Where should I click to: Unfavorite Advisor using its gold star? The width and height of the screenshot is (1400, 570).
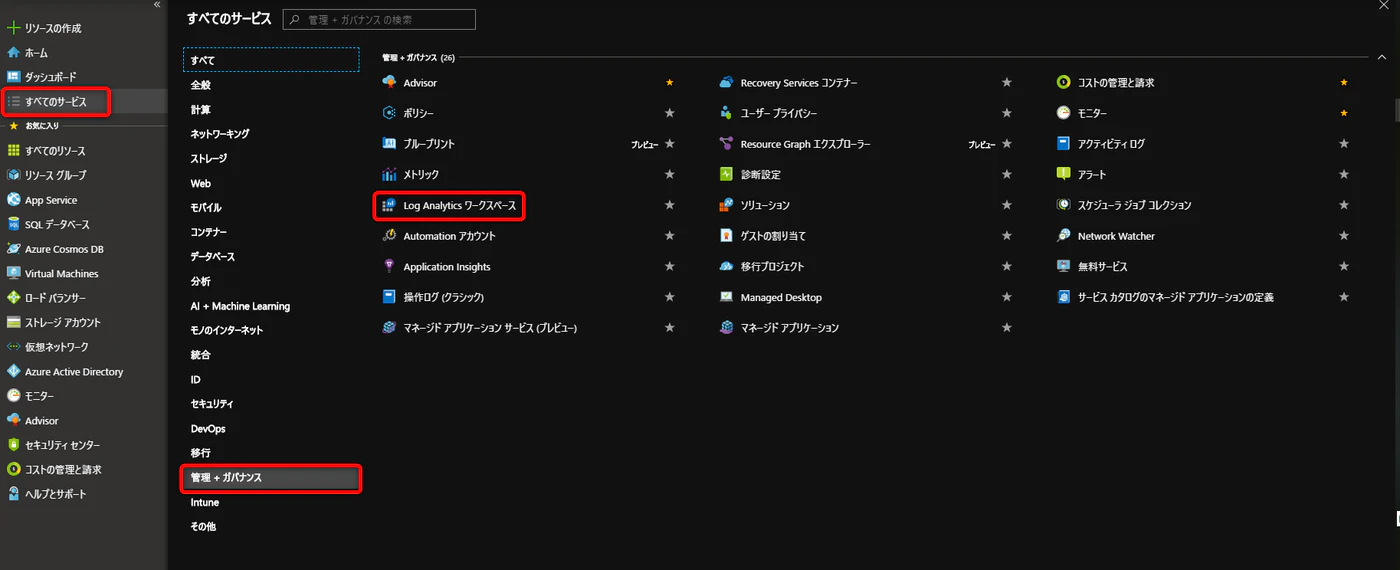670,83
